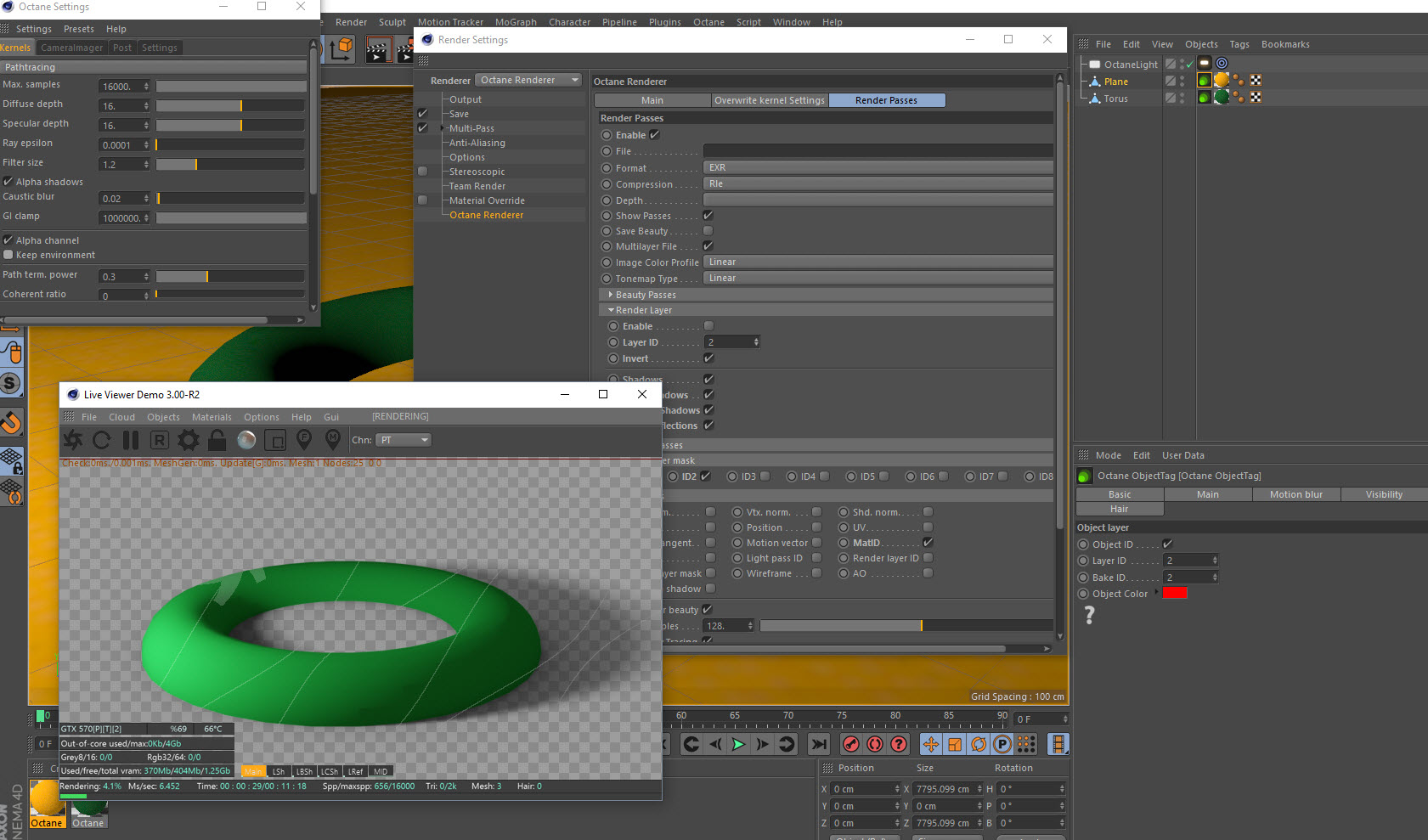Show the MID pass button in Live Viewer
The image size is (1428, 840).
[381, 771]
